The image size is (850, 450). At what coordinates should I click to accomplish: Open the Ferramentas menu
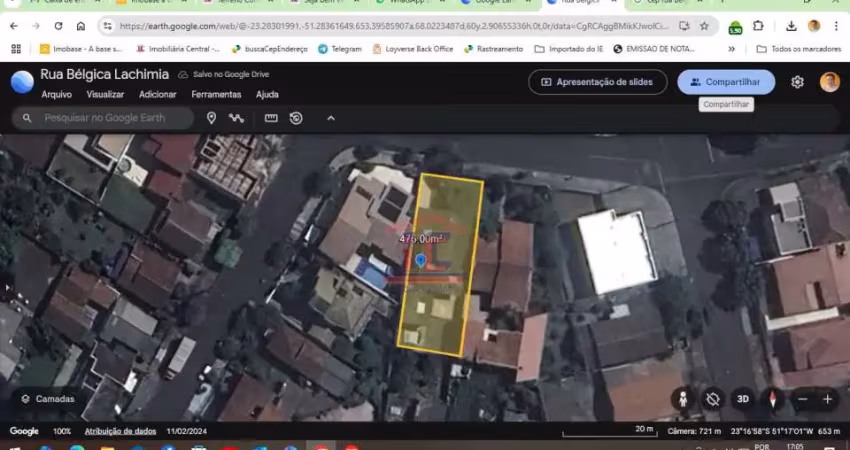216,94
